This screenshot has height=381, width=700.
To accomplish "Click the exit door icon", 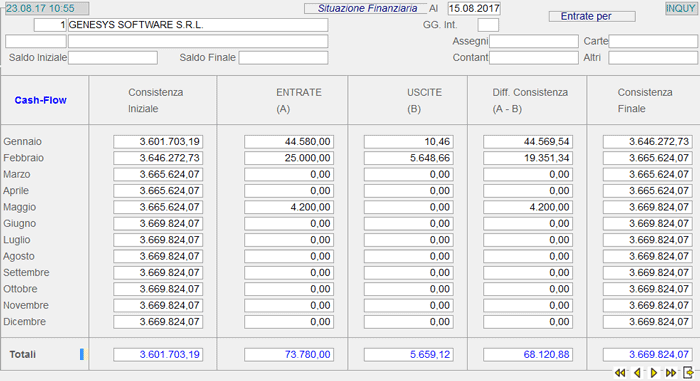I will tap(688, 373).
